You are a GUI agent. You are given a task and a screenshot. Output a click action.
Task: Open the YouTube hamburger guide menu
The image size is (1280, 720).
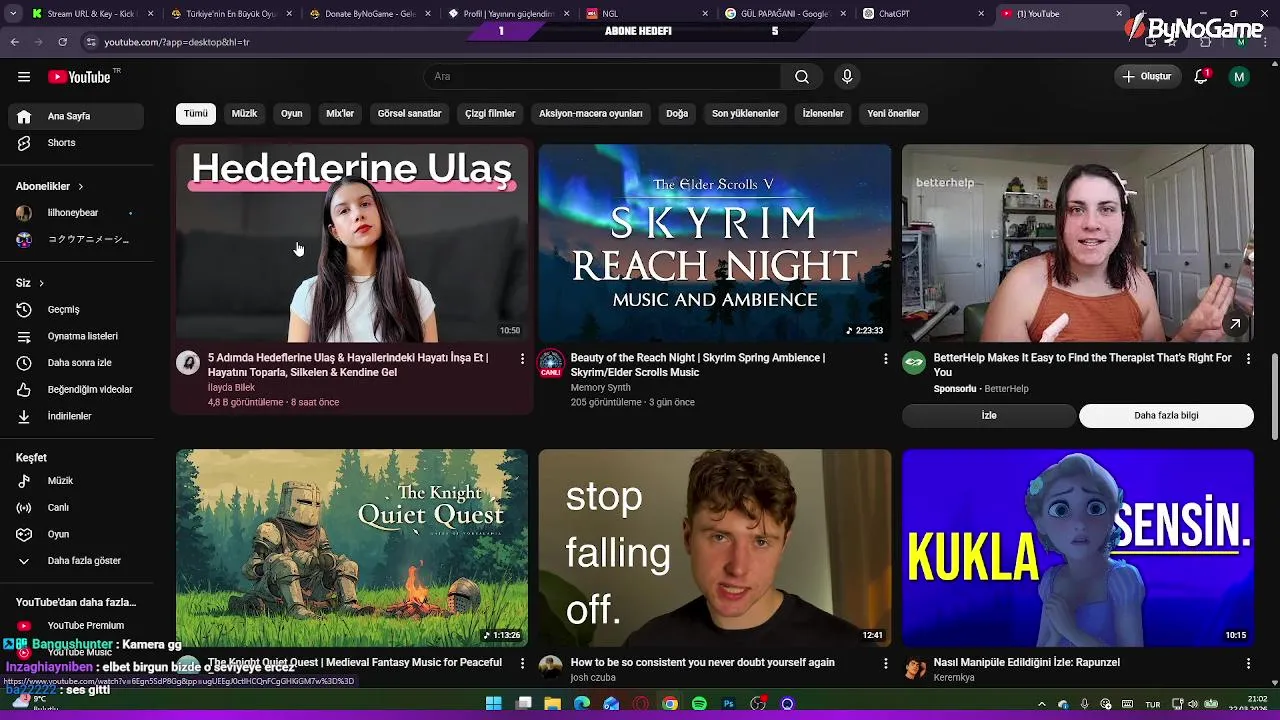click(x=24, y=77)
